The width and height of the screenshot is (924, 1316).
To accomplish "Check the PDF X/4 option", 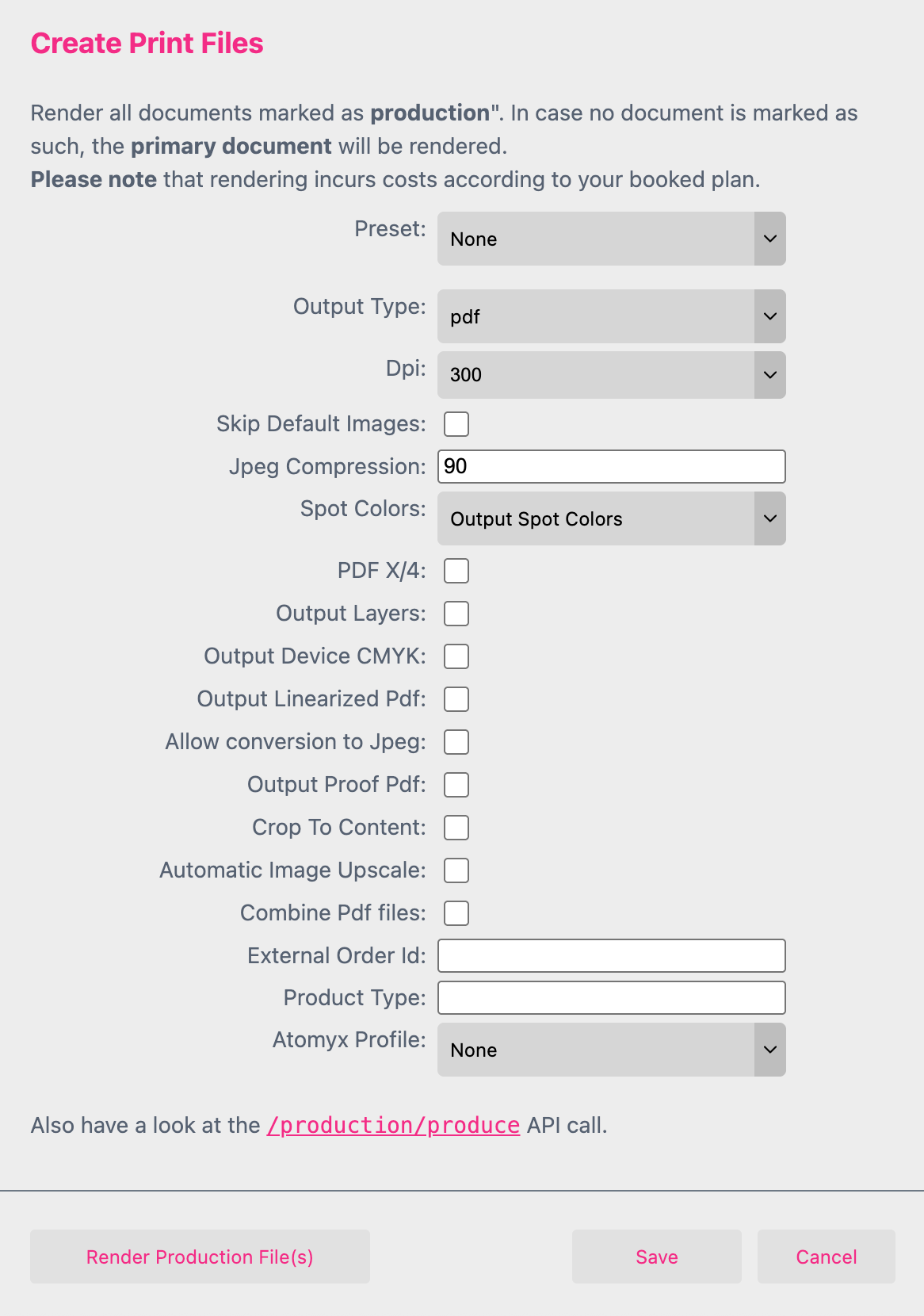I will tap(456, 570).
